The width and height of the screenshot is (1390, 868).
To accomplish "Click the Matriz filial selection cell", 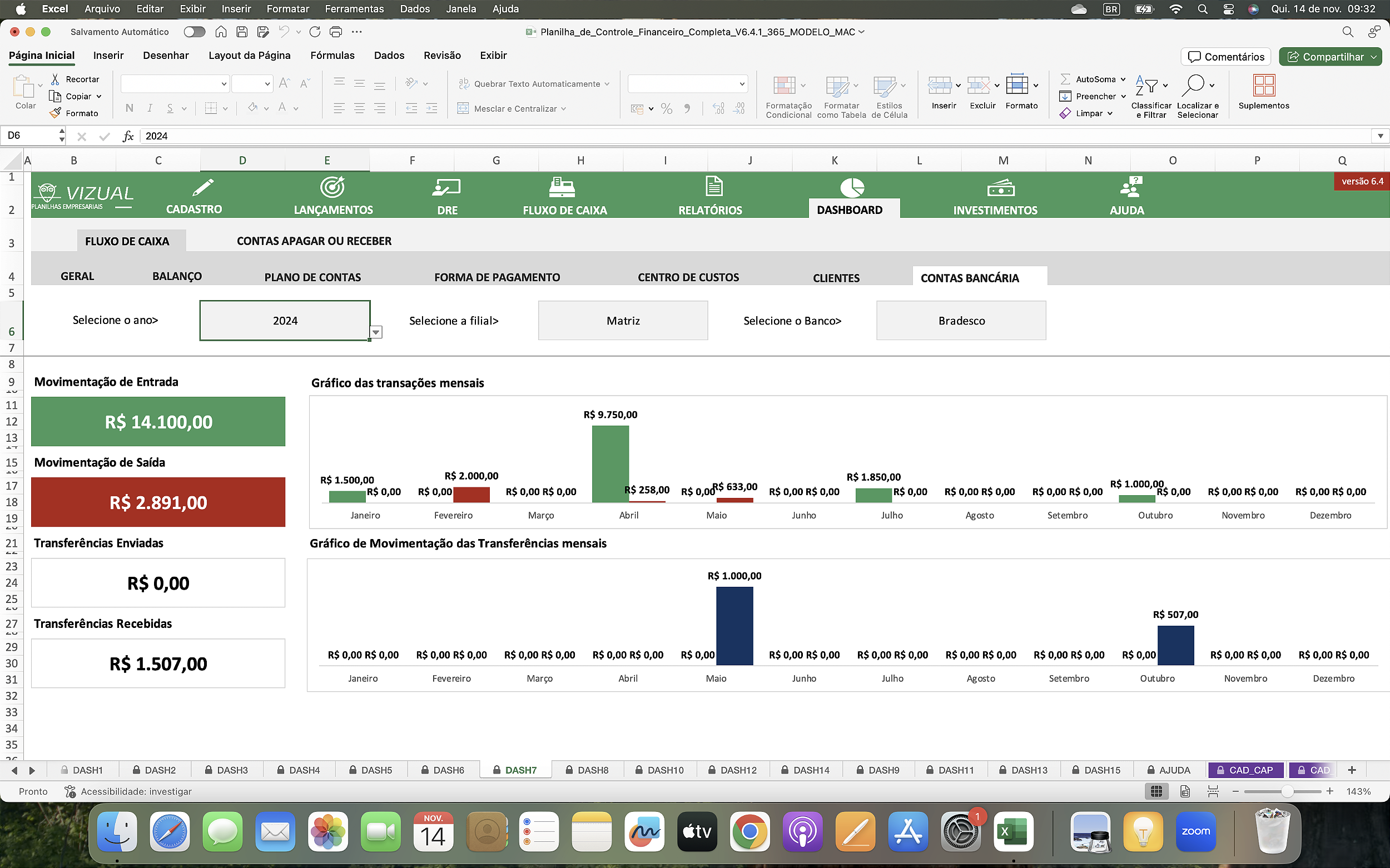I will 623,320.
